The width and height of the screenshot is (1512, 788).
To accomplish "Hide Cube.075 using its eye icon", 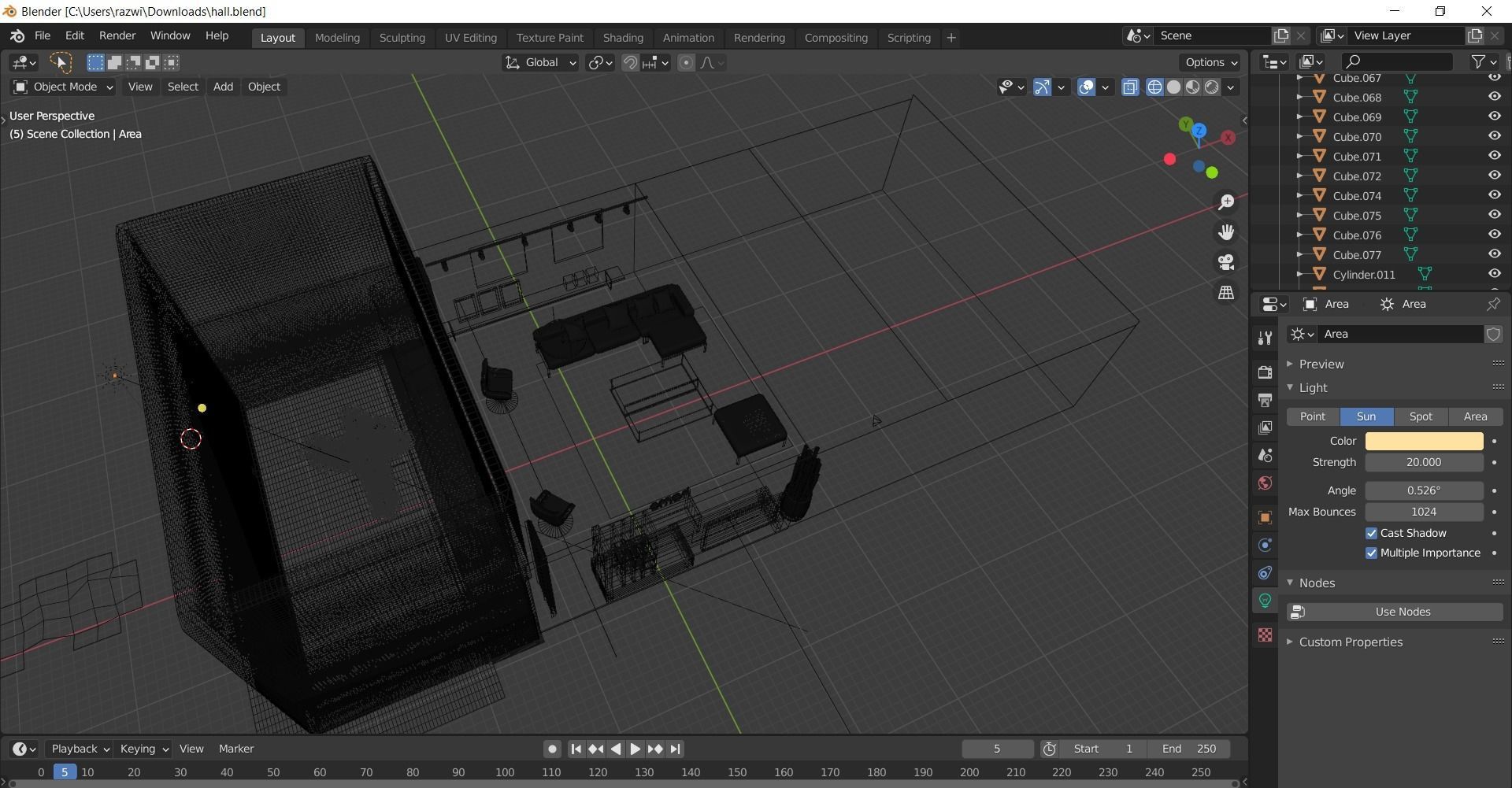I will [x=1494, y=215].
